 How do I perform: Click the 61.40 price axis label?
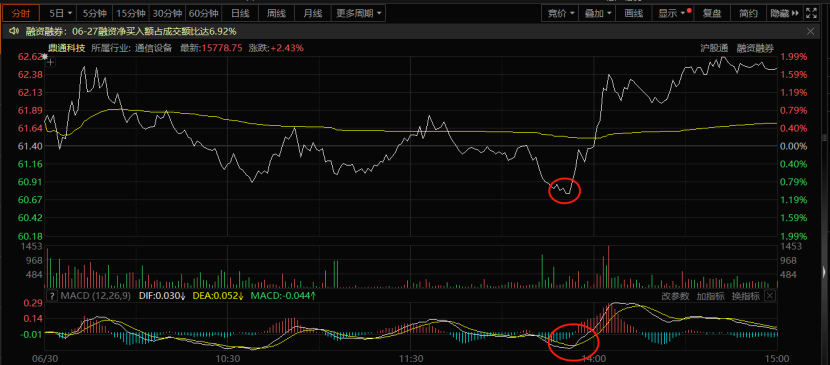point(30,146)
